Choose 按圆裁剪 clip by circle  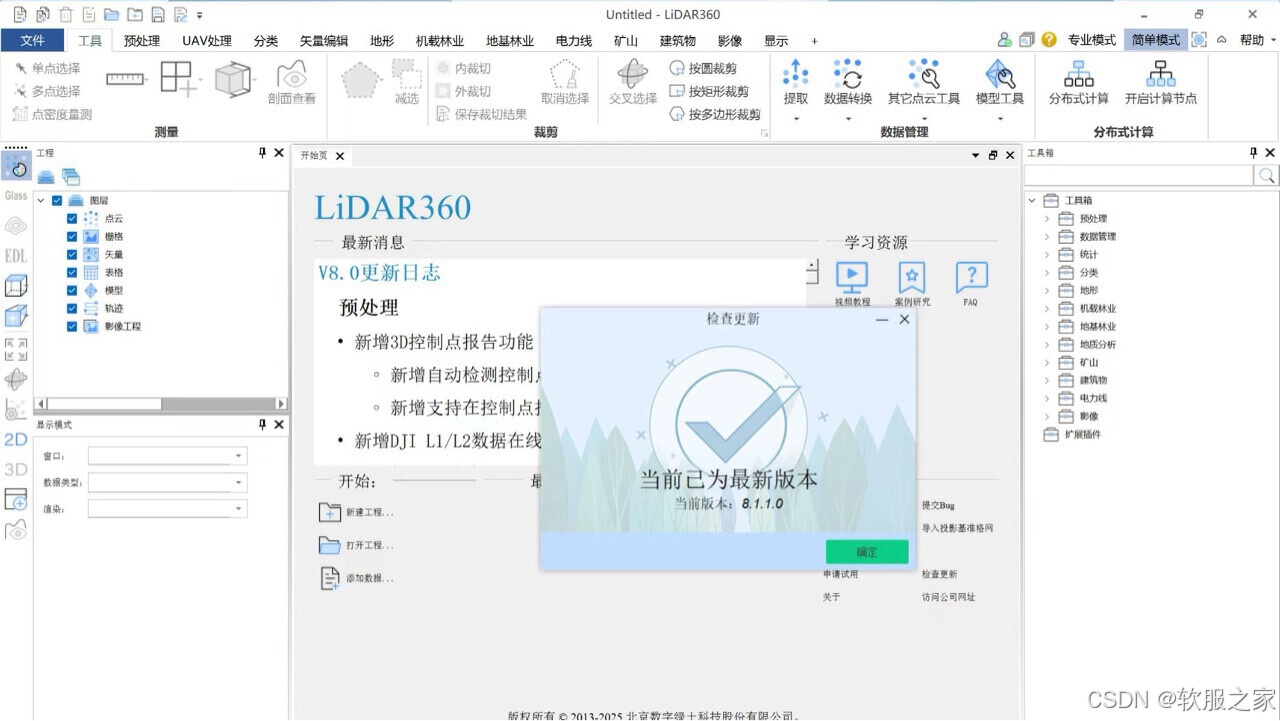click(x=703, y=68)
